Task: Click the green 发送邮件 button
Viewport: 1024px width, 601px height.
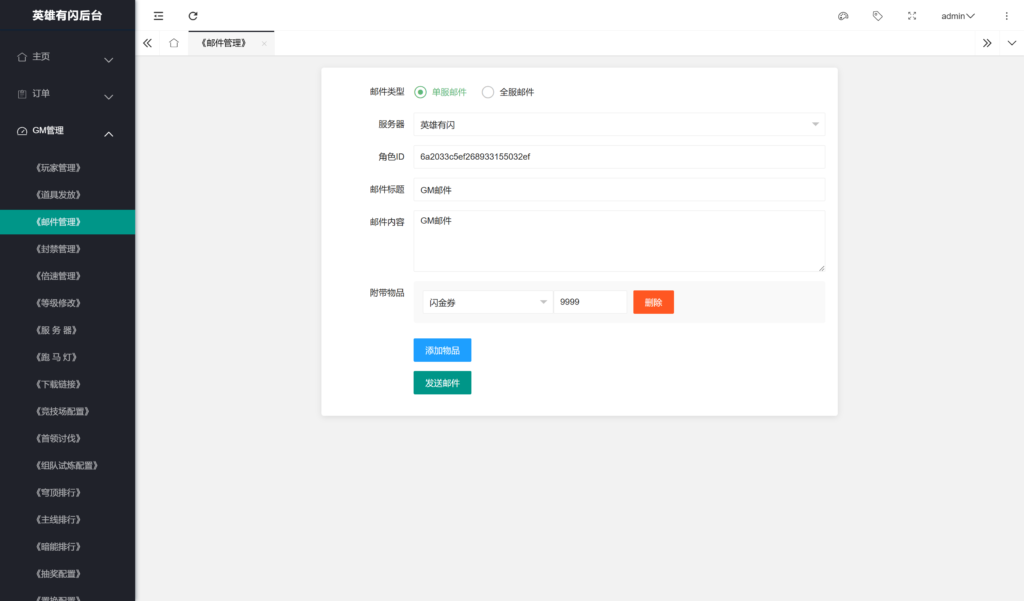Action: (442, 383)
